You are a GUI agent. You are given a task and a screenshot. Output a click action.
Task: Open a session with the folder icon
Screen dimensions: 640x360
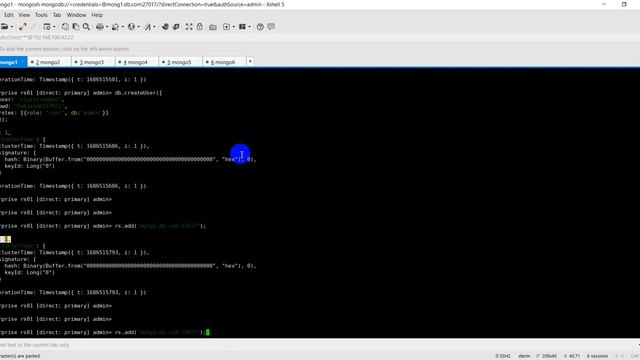[x=4, y=27]
